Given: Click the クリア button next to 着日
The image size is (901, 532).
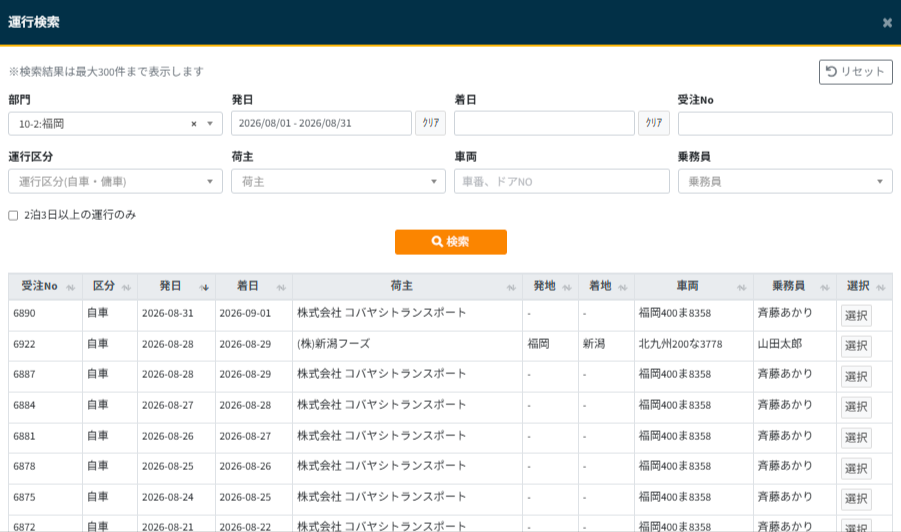Looking at the screenshot, I should click(x=653, y=124).
